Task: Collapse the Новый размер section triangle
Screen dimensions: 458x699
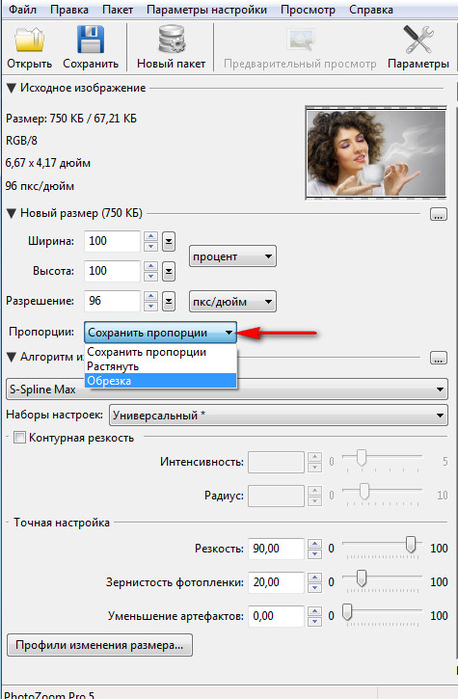Action: [x=12, y=214]
